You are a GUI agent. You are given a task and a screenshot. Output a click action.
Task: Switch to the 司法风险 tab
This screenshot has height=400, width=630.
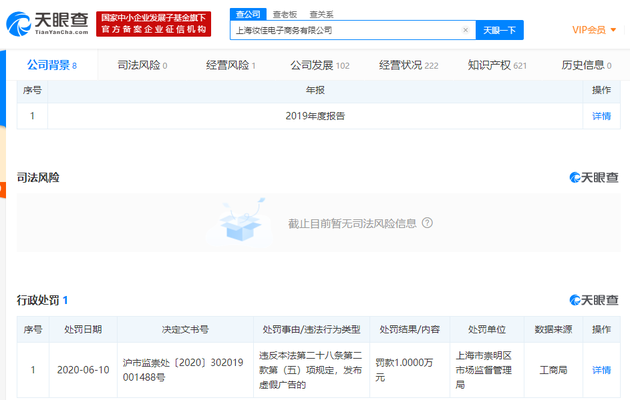pos(142,65)
